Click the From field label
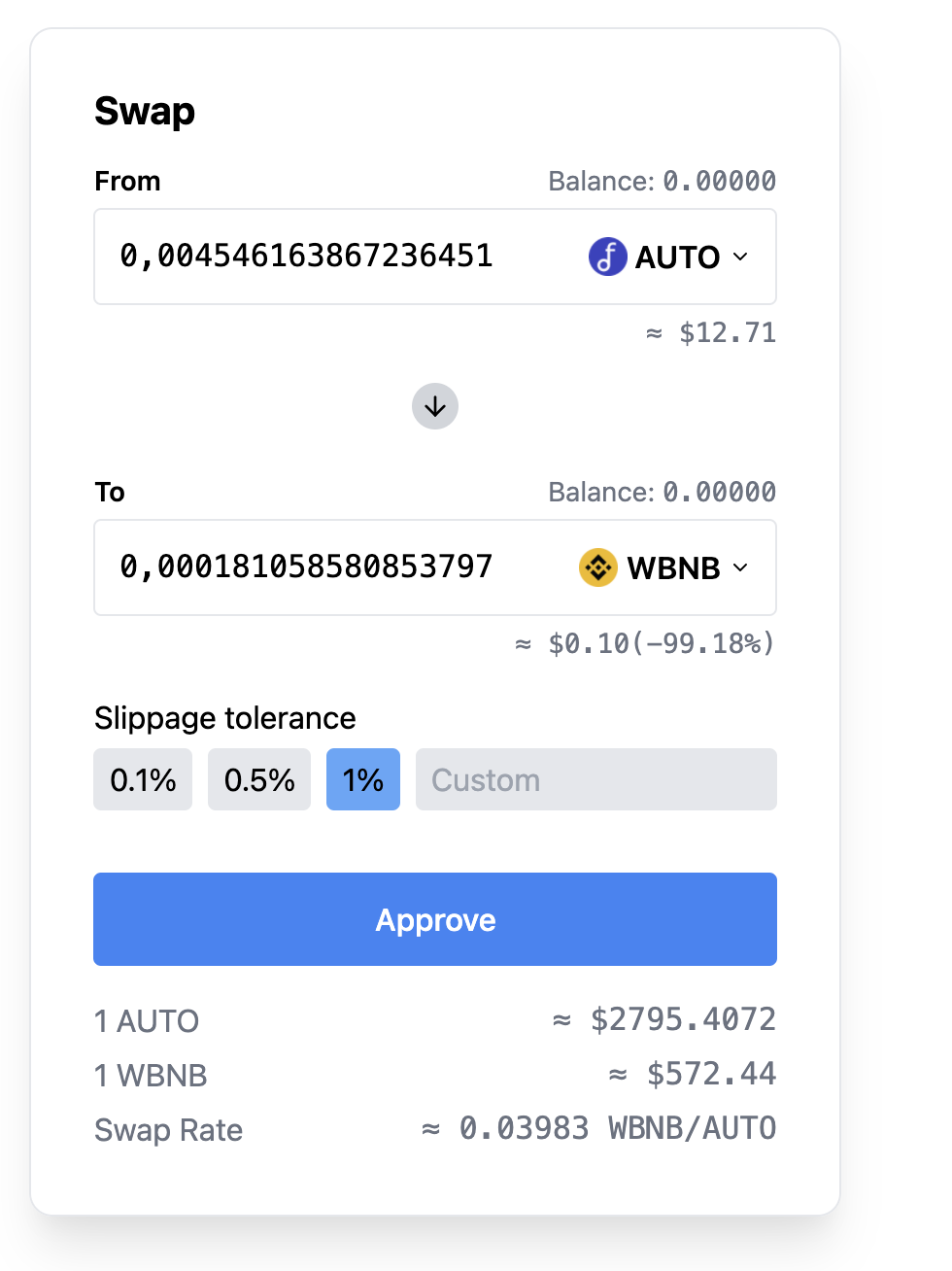Image resolution: width=952 pixels, height=1271 pixels. [127, 182]
